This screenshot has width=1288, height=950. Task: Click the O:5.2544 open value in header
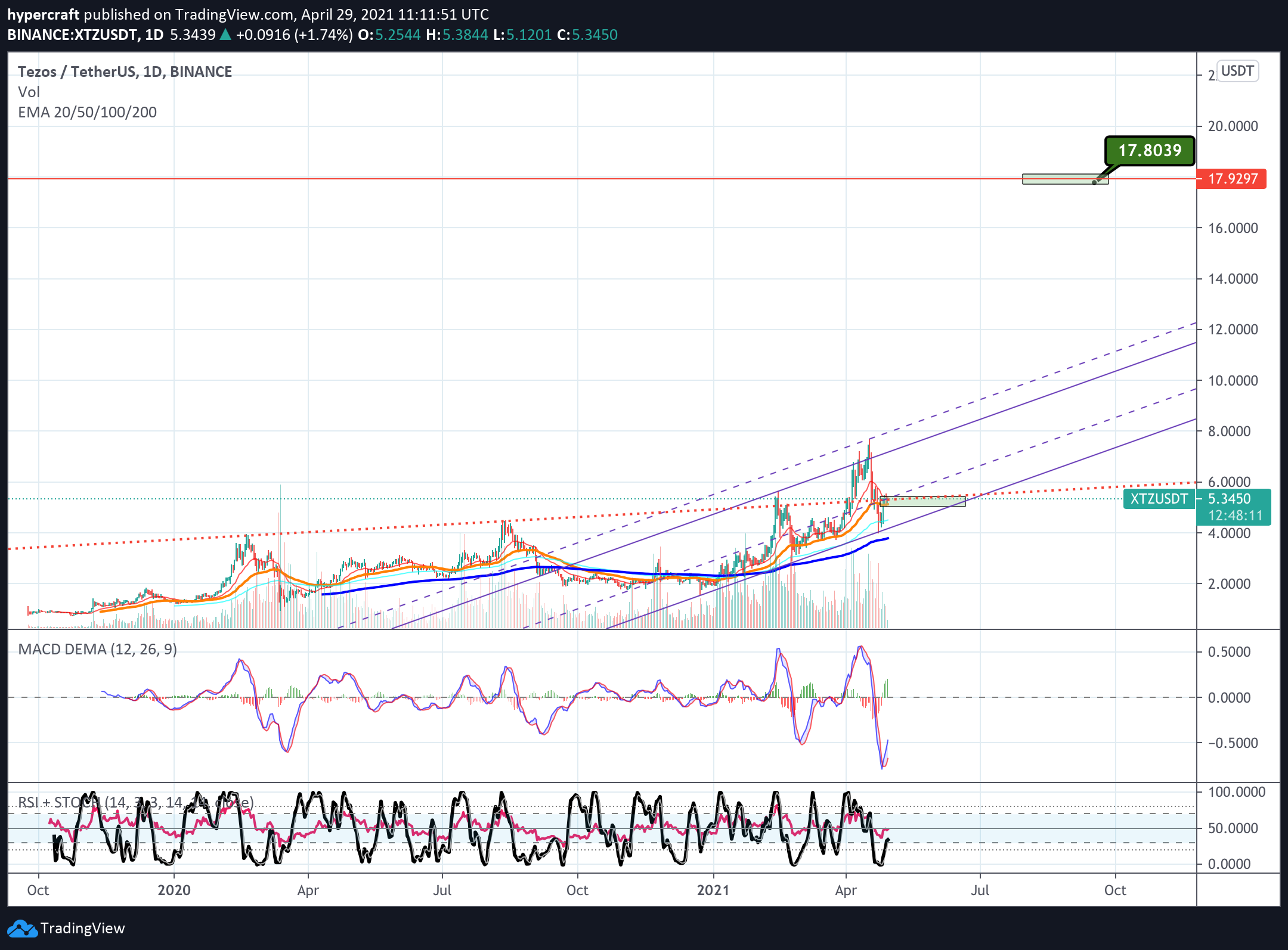click(389, 35)
